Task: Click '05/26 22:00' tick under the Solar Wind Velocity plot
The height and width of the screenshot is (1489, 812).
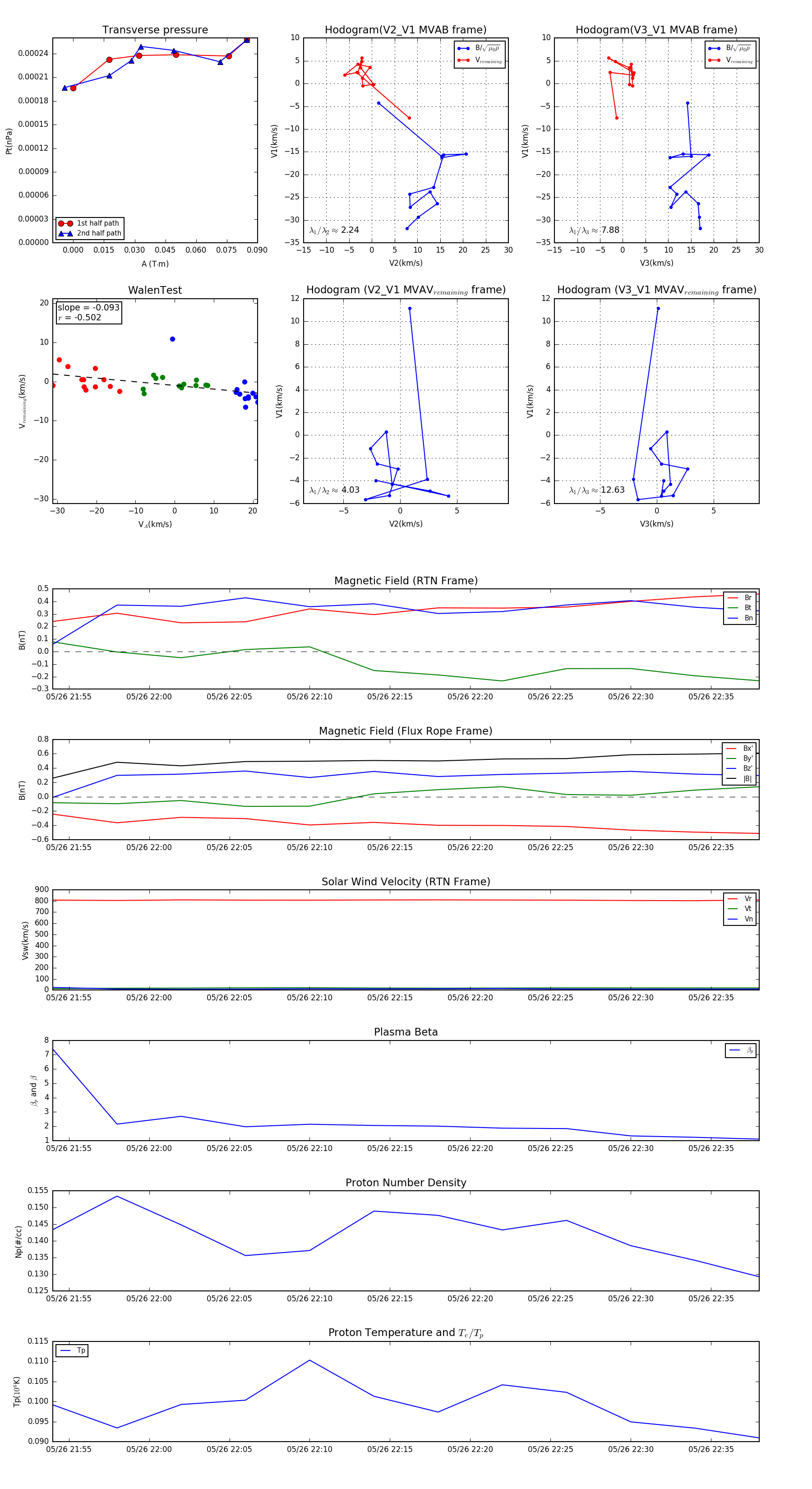Action: [x=149, y=998]
